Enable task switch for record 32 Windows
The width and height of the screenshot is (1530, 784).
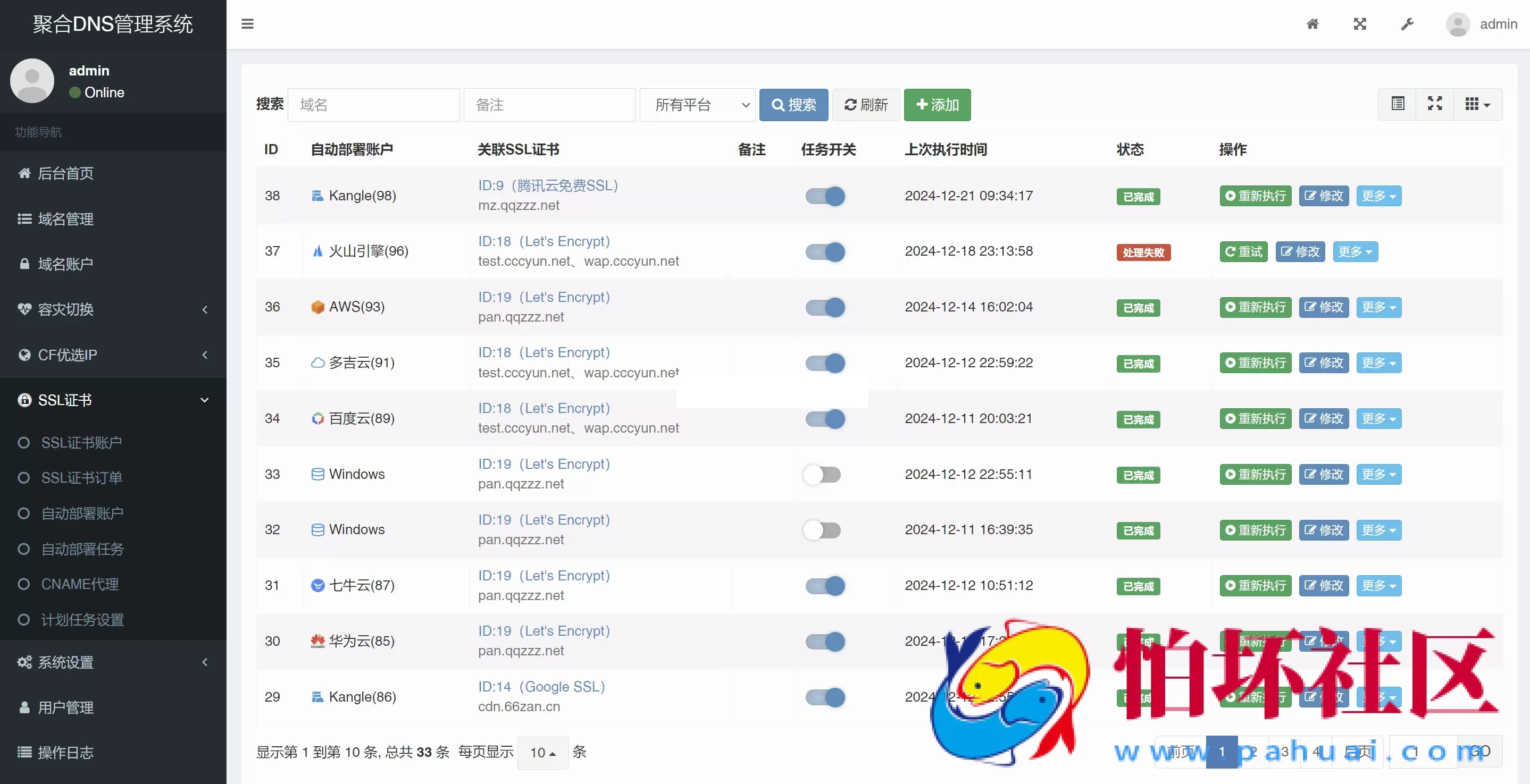pos(822,530)
